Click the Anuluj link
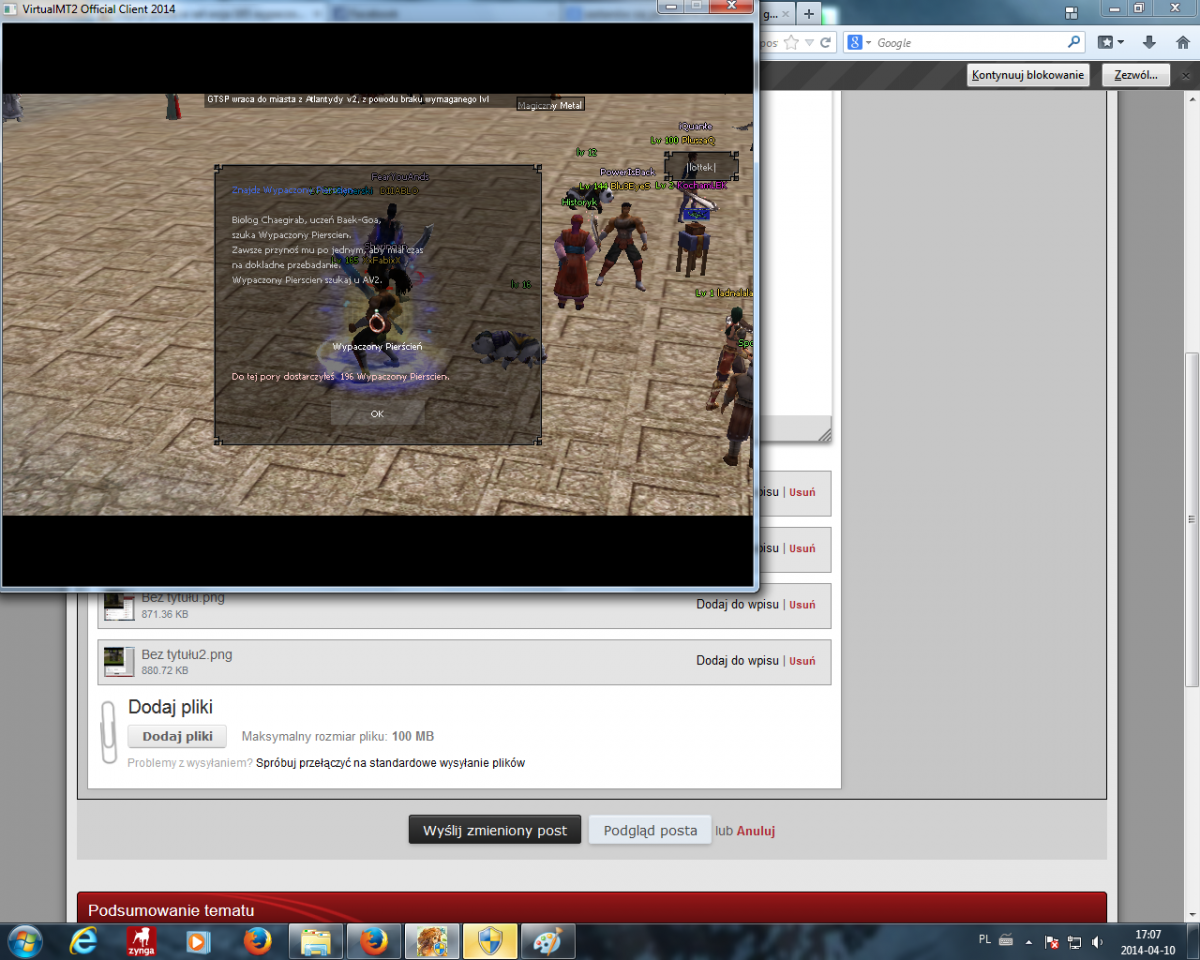Screen dimensions: 1200x960 (x=756, y=831)
